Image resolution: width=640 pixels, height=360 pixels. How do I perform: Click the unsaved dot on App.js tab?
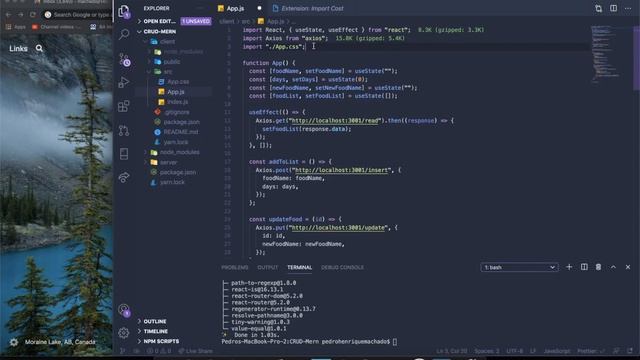coord(259,8)
